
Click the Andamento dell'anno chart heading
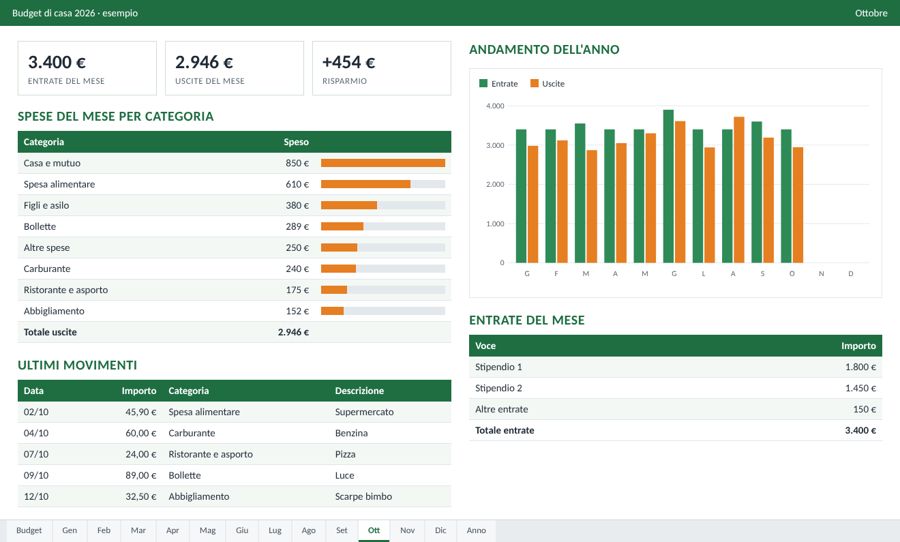pyautogui.click(x=544, y=49)
